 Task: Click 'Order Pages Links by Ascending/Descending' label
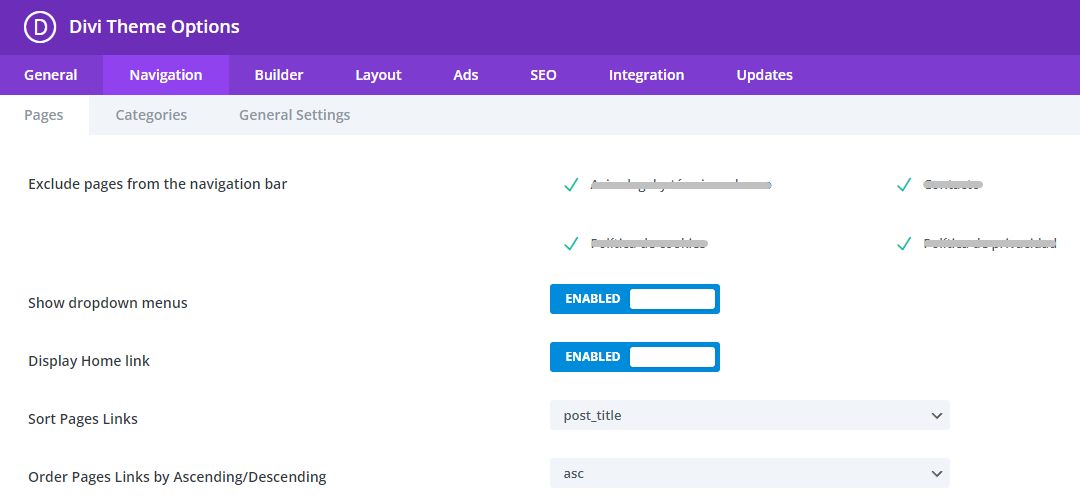[177, 477]
